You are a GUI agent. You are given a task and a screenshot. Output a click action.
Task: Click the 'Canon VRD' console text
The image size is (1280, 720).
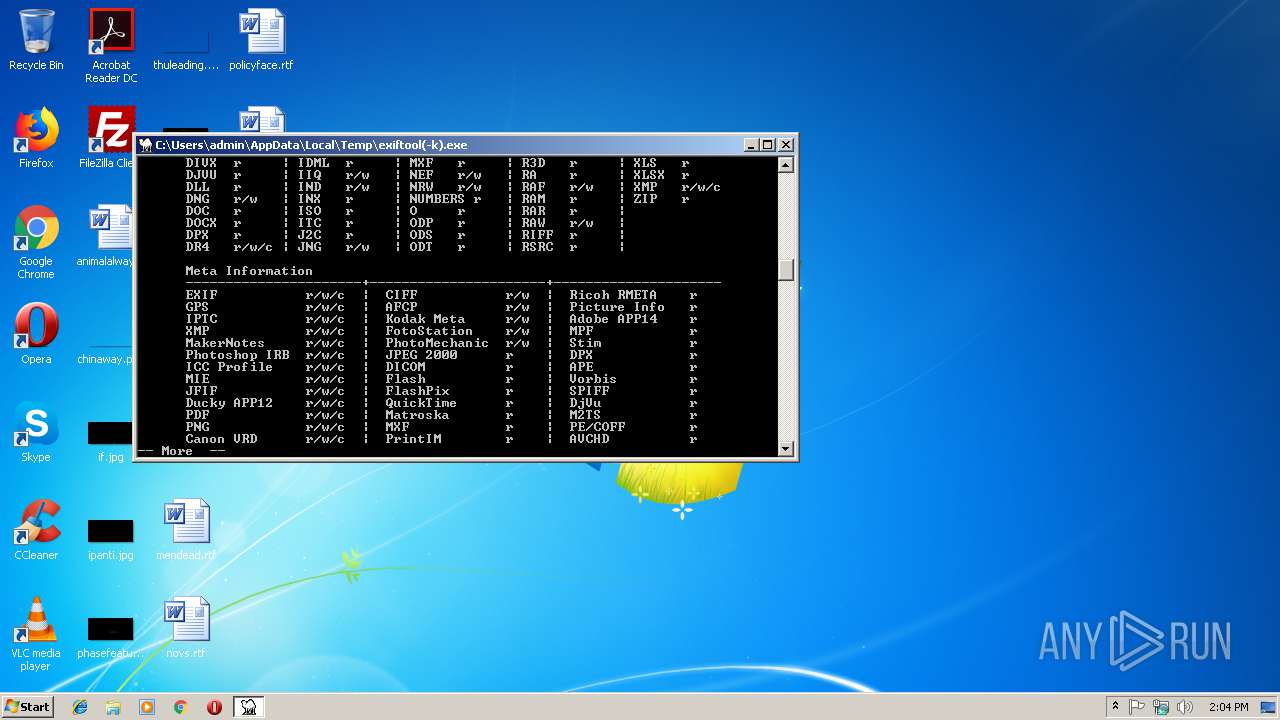pyautogui.click(x=221, y=439)
